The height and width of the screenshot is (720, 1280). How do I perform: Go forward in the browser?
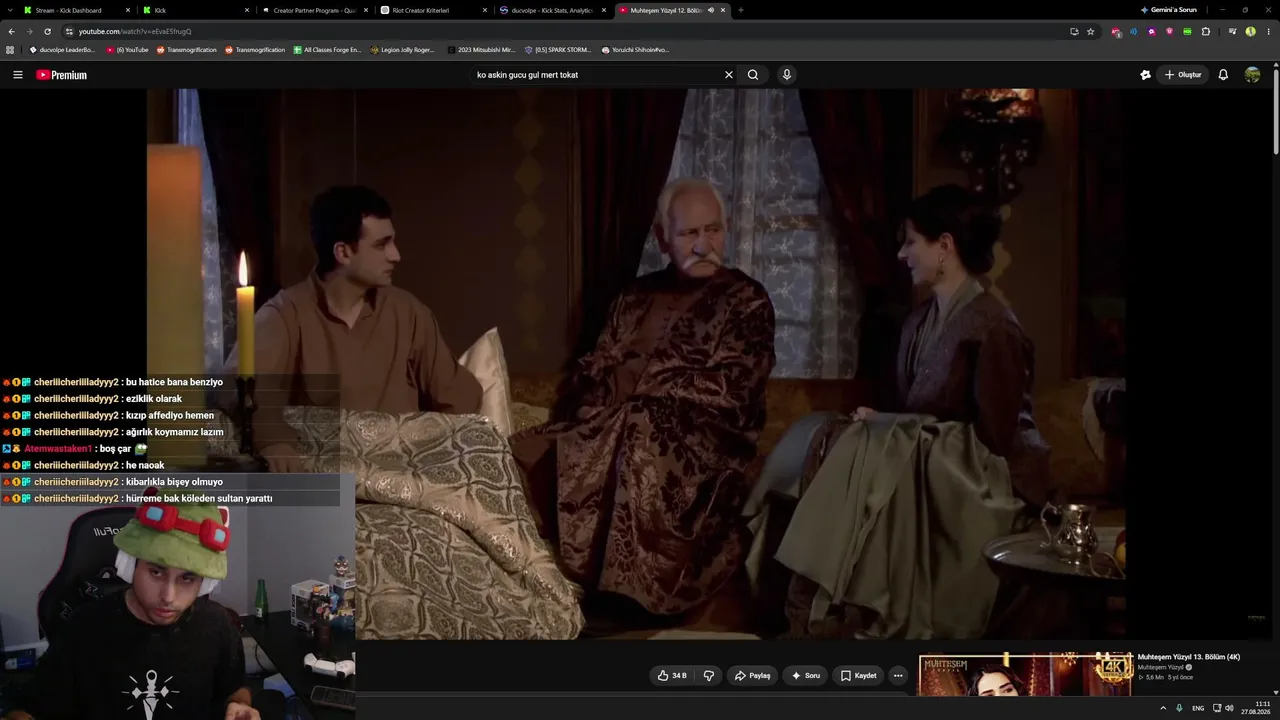pyautogui.click(x=29, y=31)
